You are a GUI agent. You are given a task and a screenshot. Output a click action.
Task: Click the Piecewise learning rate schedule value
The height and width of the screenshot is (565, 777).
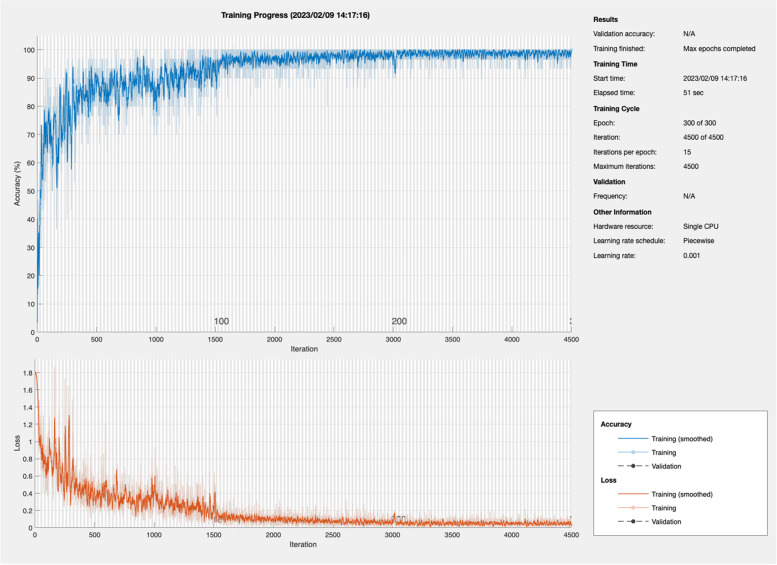pos(698,242)
